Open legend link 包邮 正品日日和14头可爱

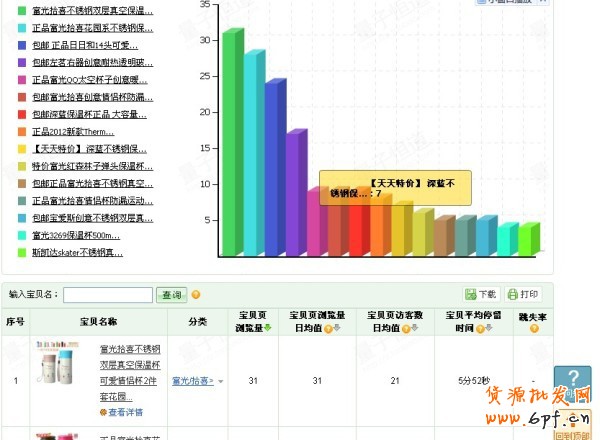(x=85, y=45)
